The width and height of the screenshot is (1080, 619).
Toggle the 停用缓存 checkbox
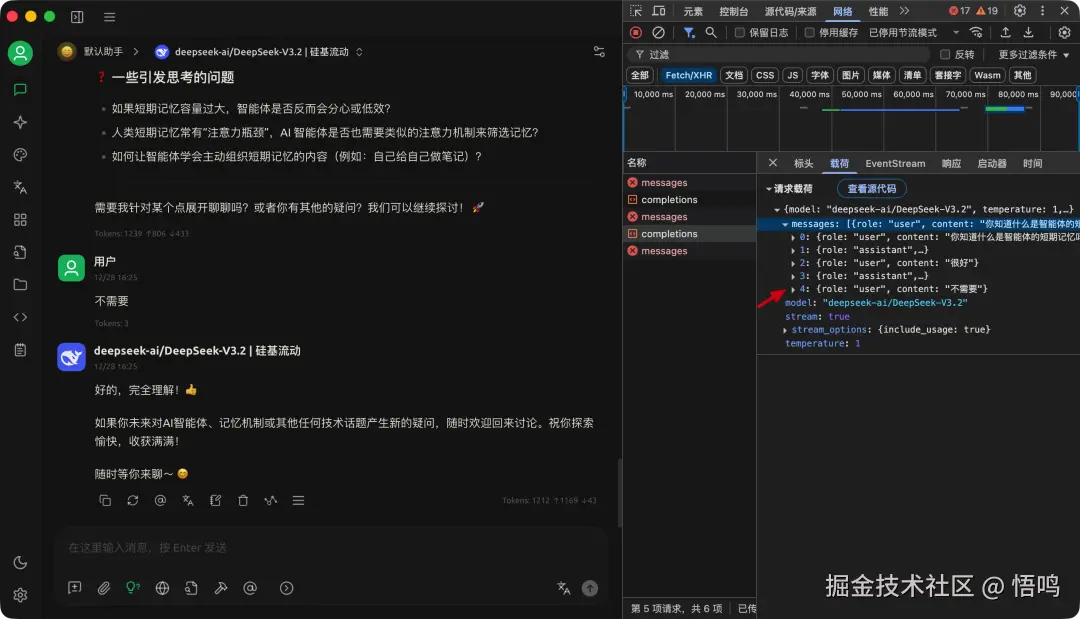coord(810,32)
